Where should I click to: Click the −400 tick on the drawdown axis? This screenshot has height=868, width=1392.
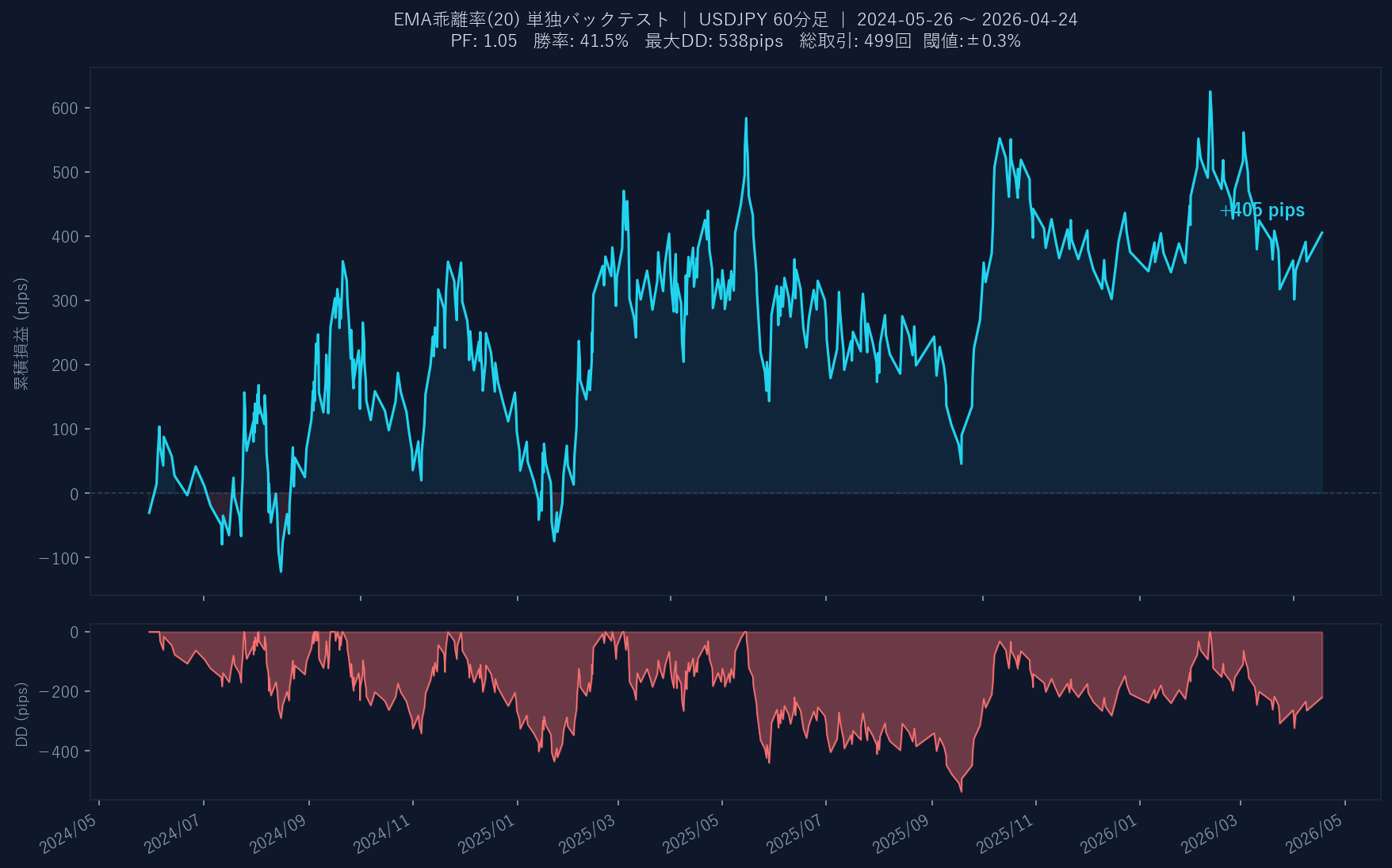point(59,751)
